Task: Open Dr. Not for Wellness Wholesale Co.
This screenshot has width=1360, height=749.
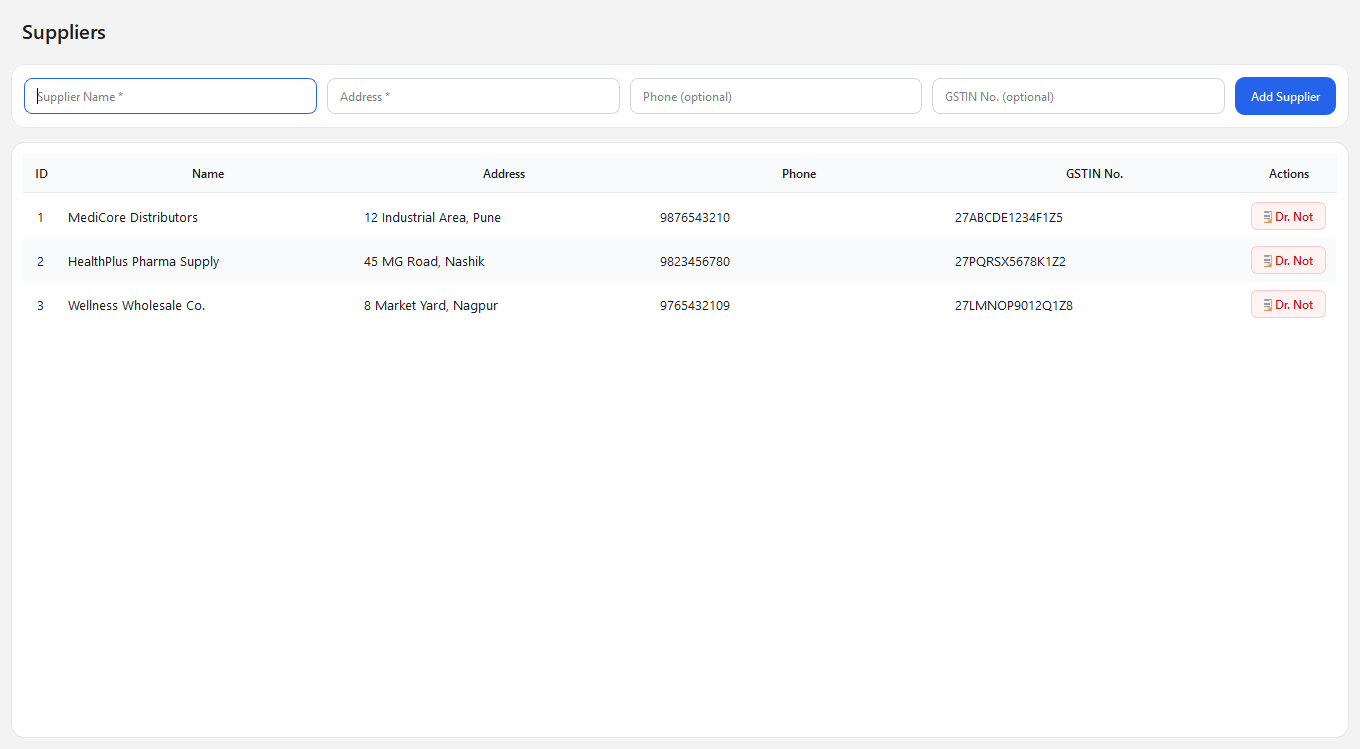Action: click(x=1288, y=304)
